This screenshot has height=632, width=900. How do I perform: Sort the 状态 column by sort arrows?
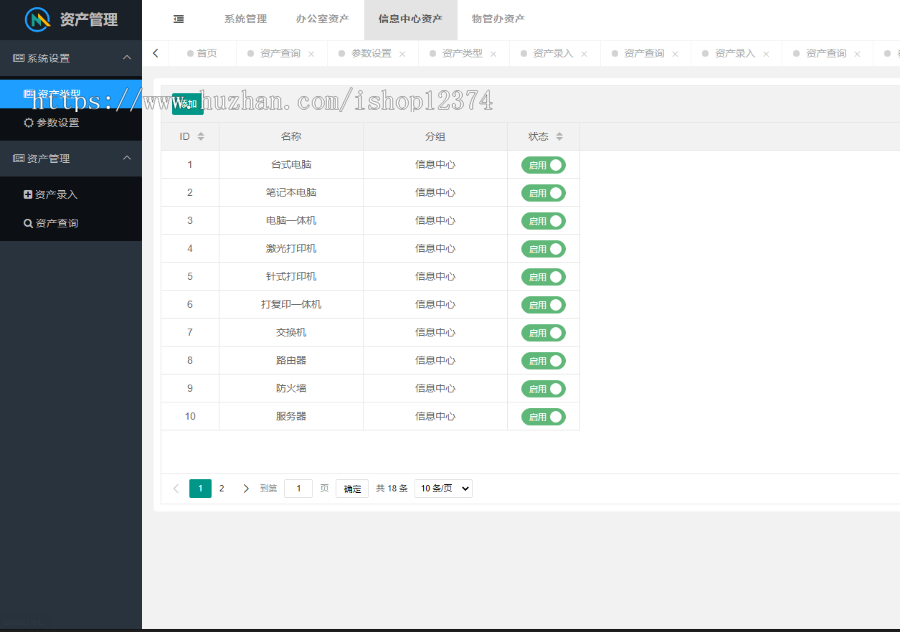click(560, 137)
